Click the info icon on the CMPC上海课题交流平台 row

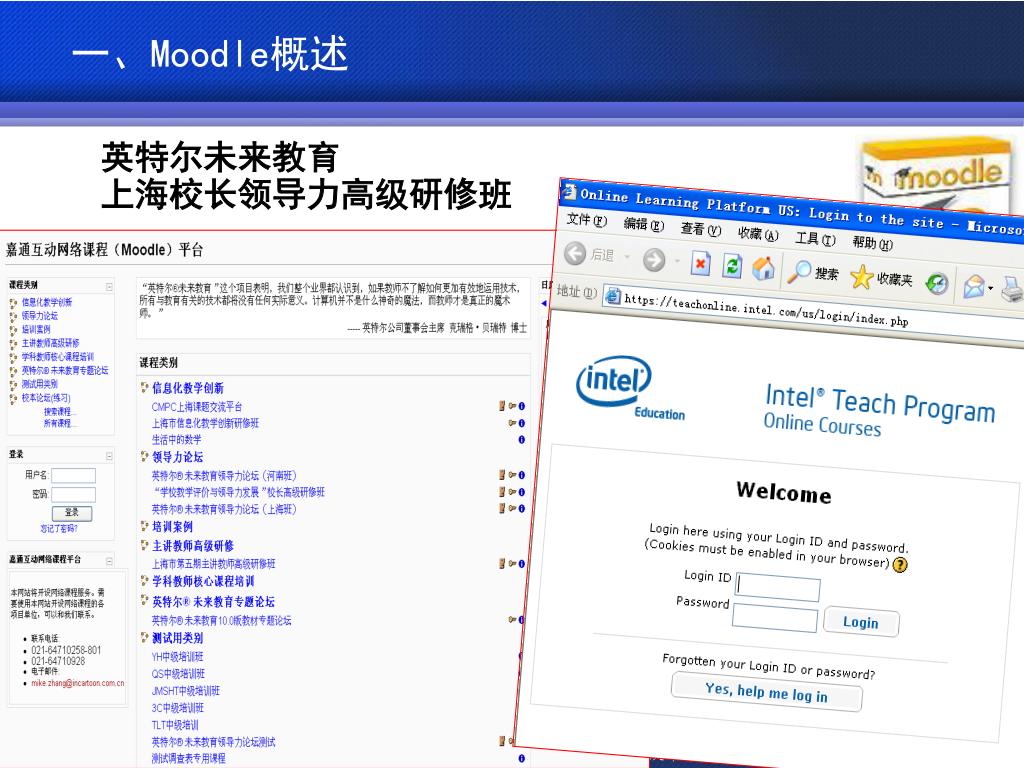point(521,406)
